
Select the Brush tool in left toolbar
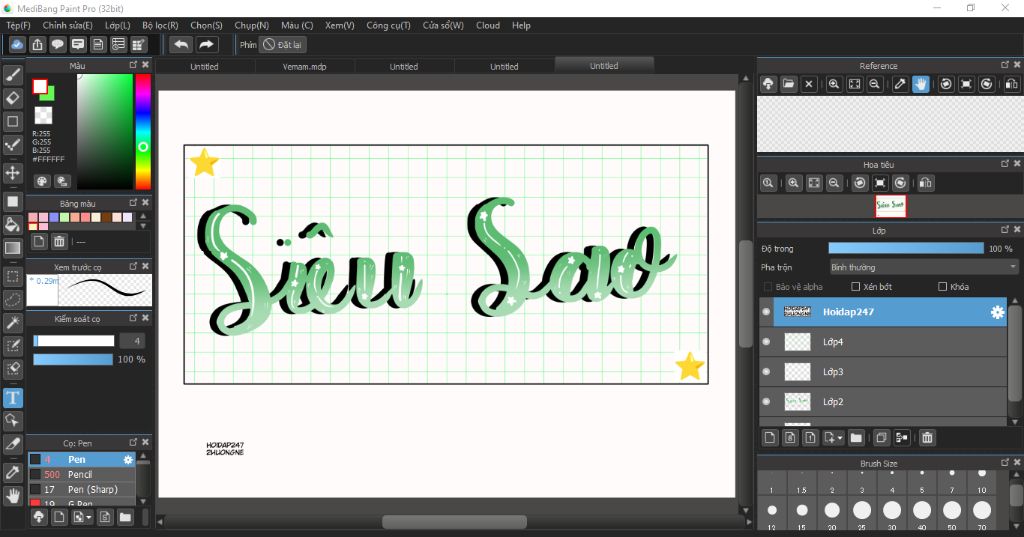coord(12,74)
